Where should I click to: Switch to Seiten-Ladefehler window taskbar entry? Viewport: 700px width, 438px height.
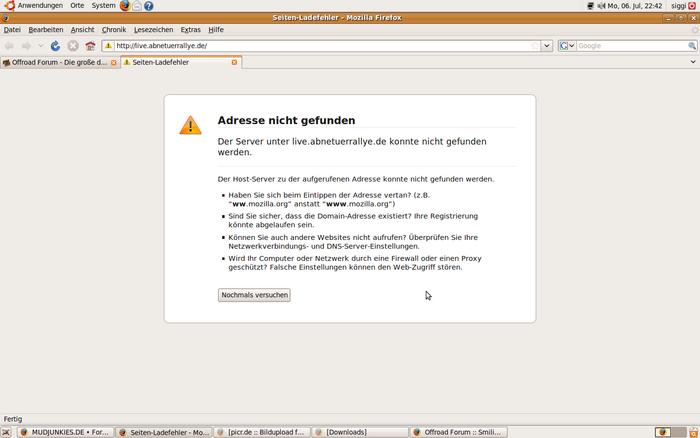click(164, 432)
